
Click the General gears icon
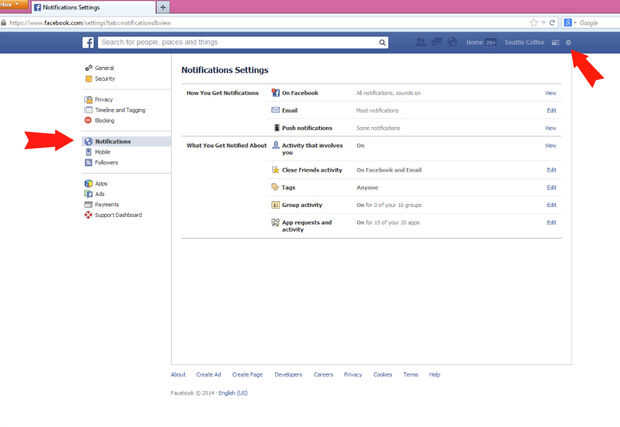click(89, 68)
